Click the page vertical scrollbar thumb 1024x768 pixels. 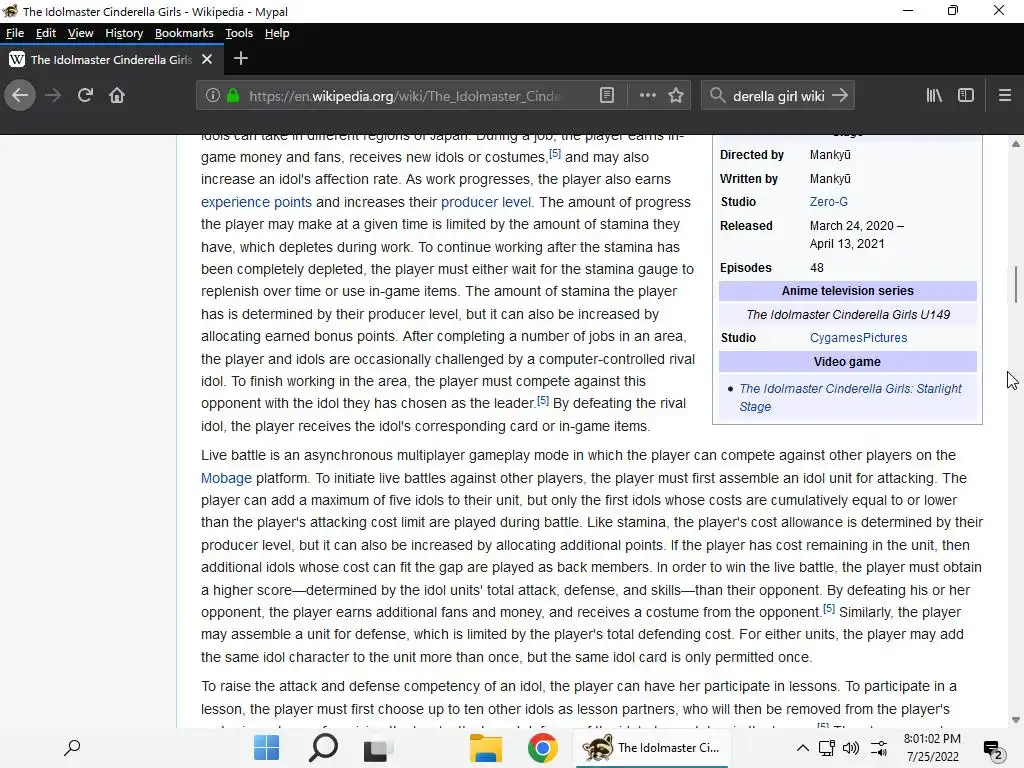click(1016, 285)
